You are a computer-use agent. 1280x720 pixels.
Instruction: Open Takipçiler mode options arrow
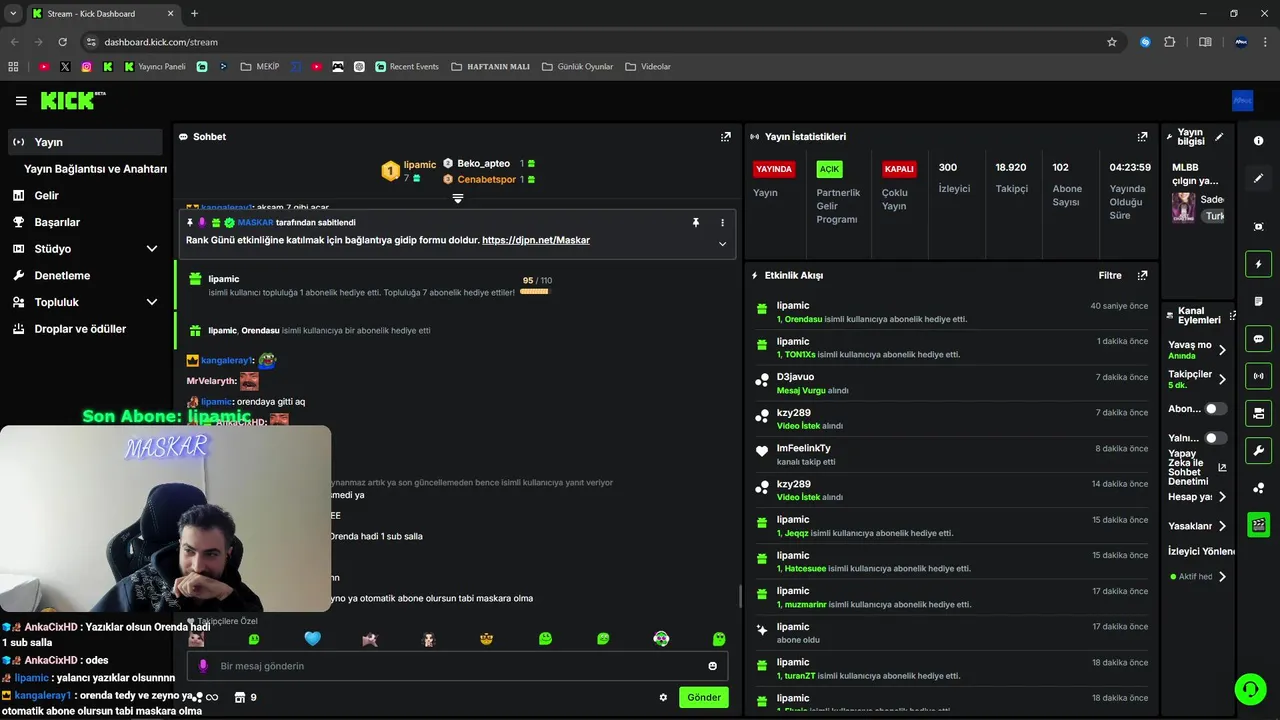pyautogui.click(x=1222, y=379)
